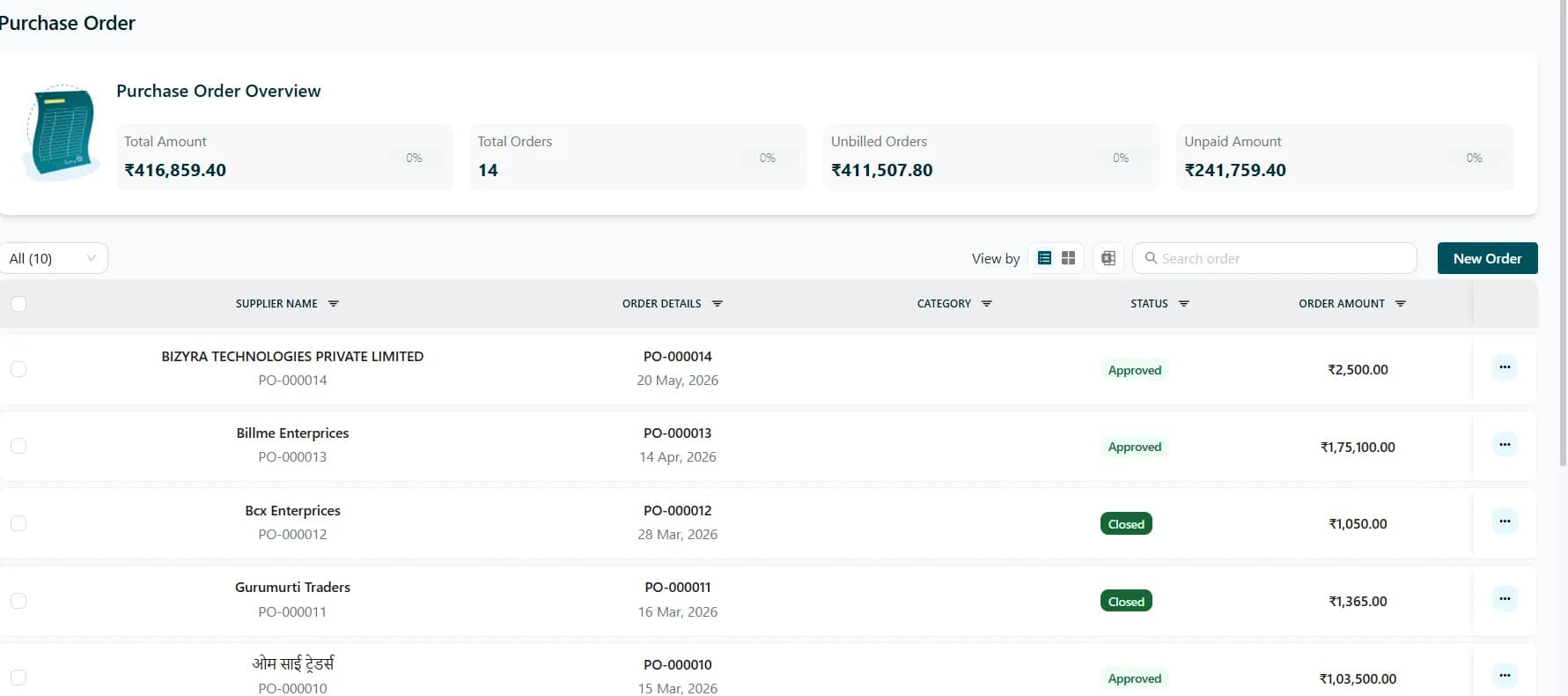Filter by Status column icon
1568x696 pixels.
click(x=1184, y=304)
